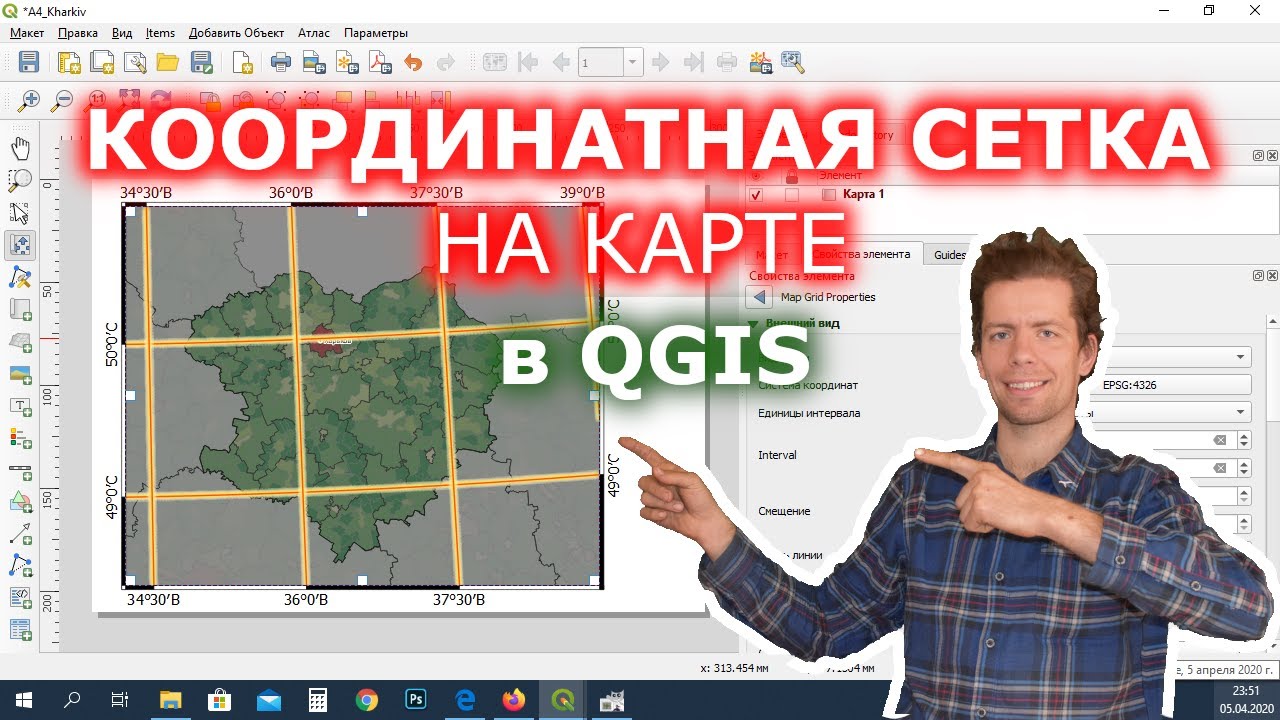Add a scale bar item
Screen dimensions: 1280x720
pos(20,470)
